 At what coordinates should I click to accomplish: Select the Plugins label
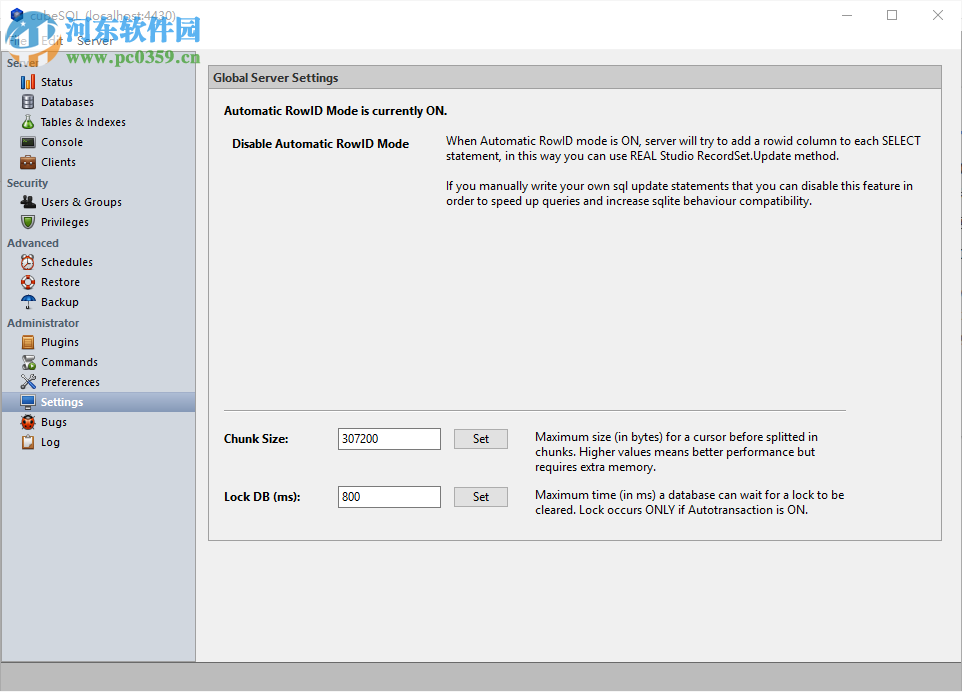(60, 342)
